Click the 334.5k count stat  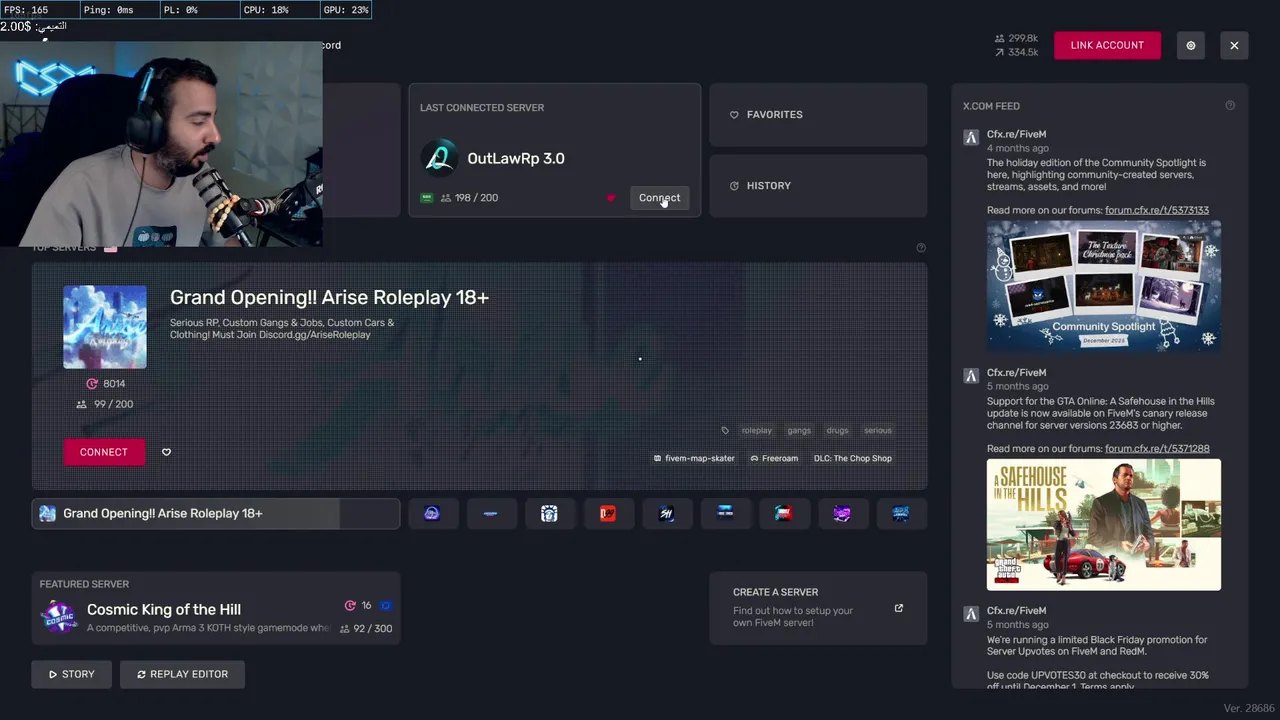pos(1016,52)
